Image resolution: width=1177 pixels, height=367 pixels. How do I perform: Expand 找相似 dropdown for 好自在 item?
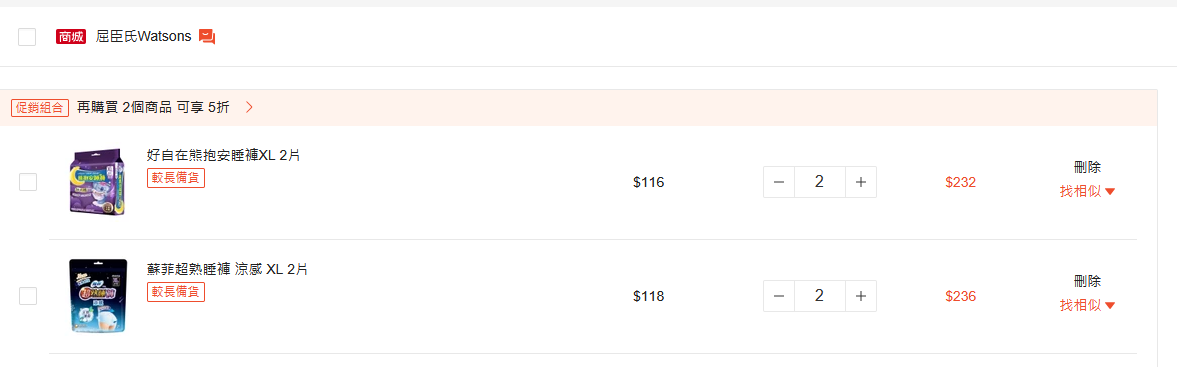(x=1088, y=191)
